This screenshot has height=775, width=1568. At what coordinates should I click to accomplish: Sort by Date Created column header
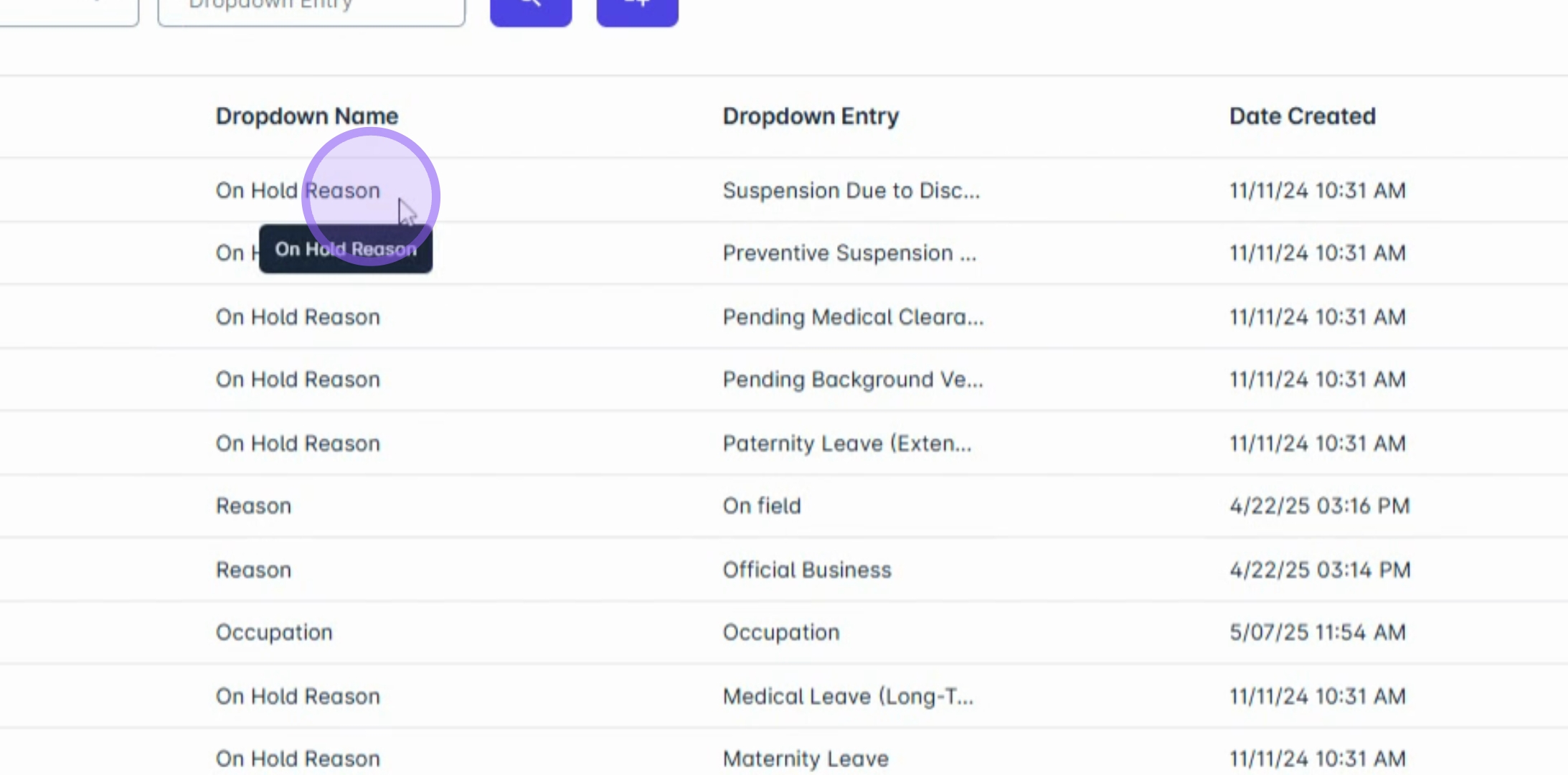(x=1303, y=116)
